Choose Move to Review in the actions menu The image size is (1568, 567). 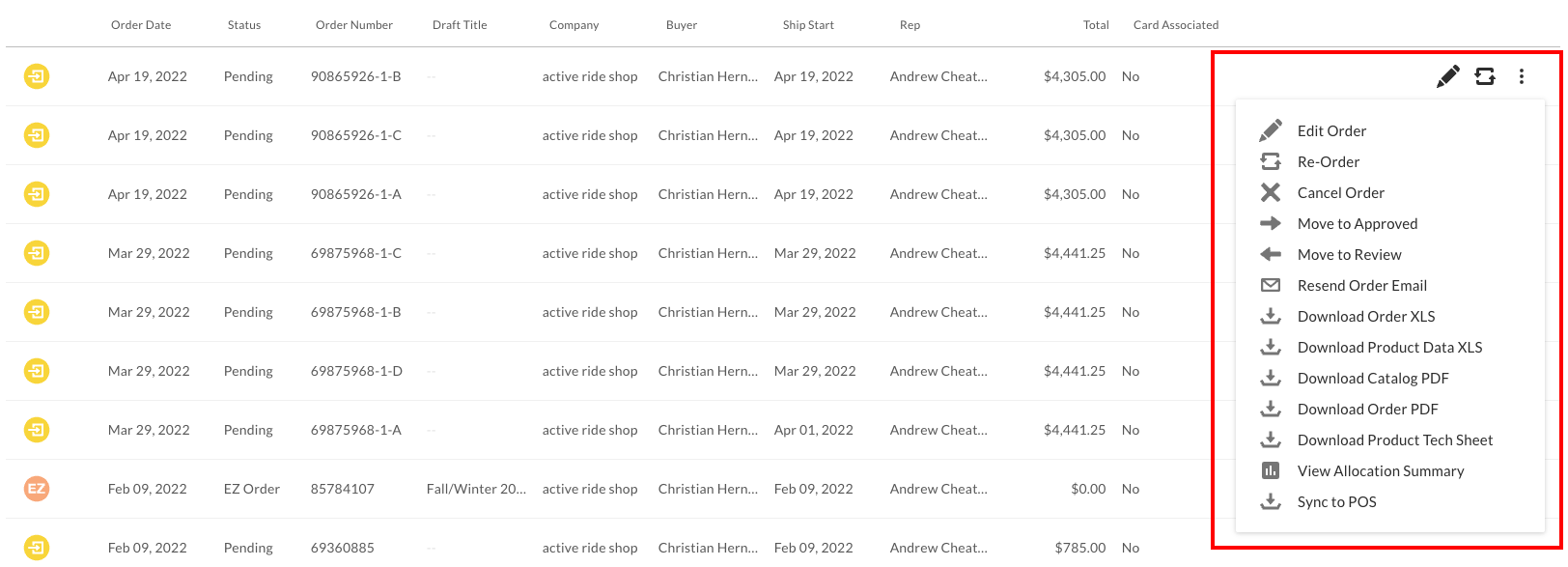tap(1348, 254)
